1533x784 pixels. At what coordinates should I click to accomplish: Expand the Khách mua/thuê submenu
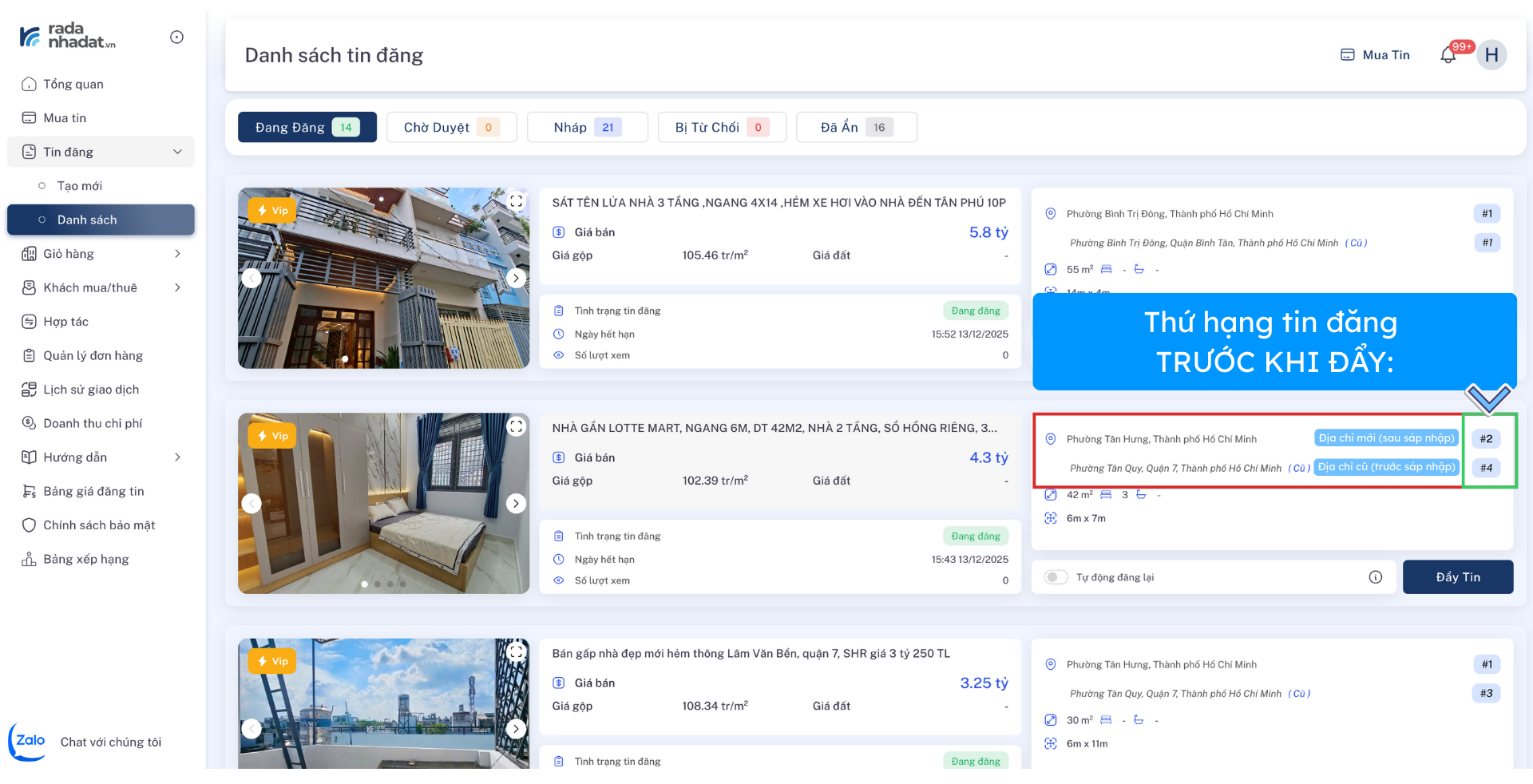pyautogui.click(x=177, y=287)
